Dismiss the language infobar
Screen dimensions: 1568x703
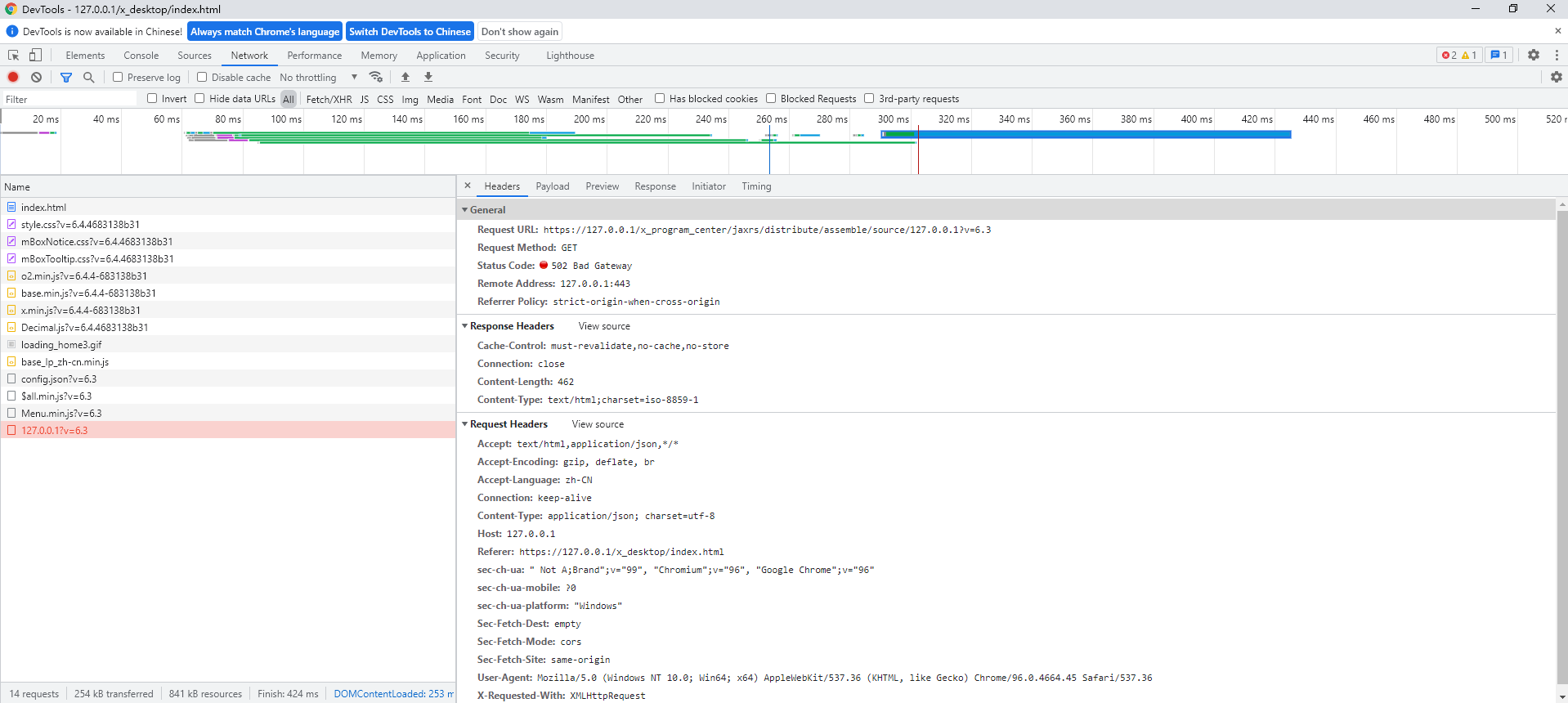(x=1557, y=31)
